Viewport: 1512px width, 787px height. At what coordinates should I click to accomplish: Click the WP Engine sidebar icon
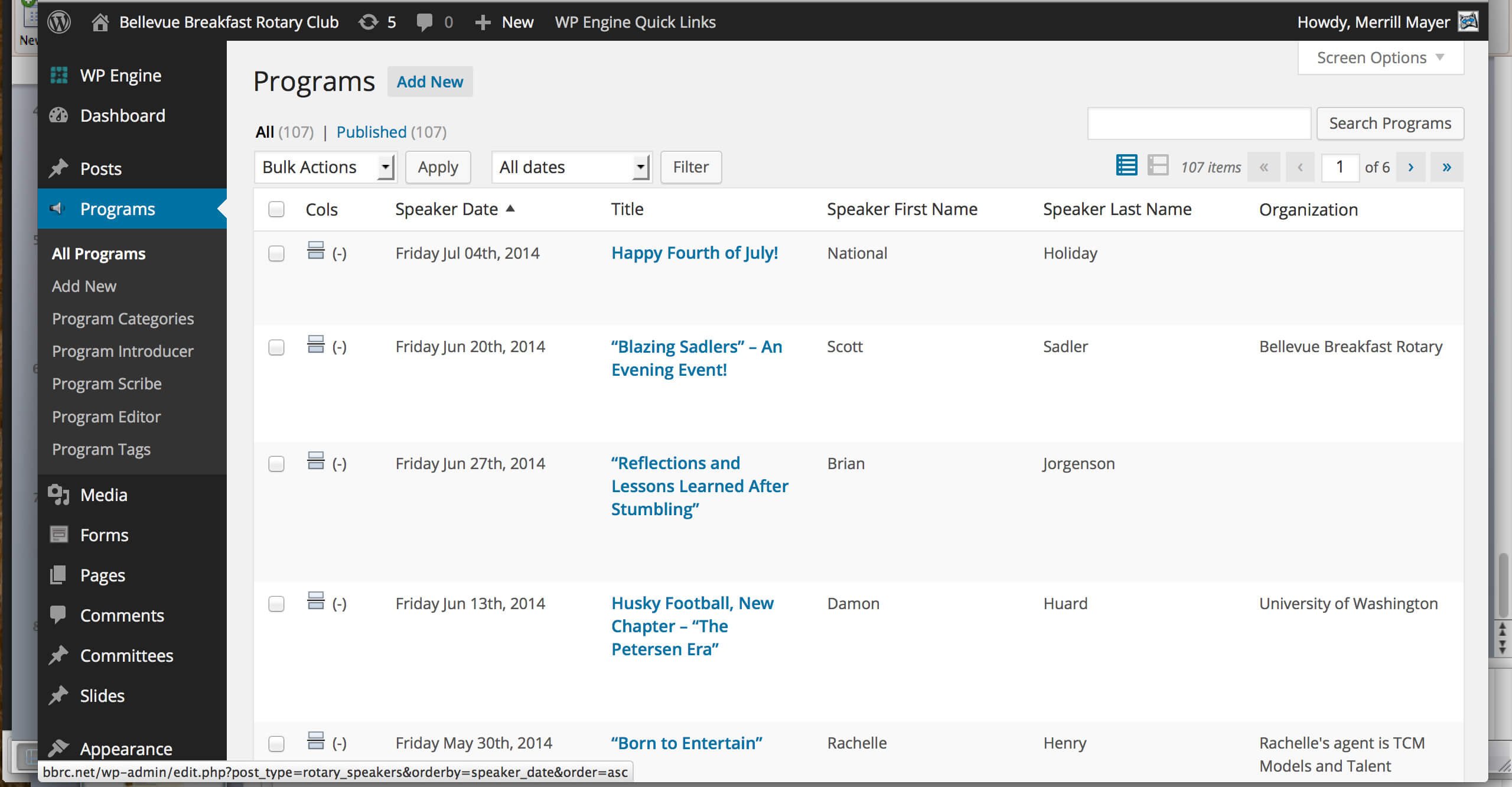[59, 75]
